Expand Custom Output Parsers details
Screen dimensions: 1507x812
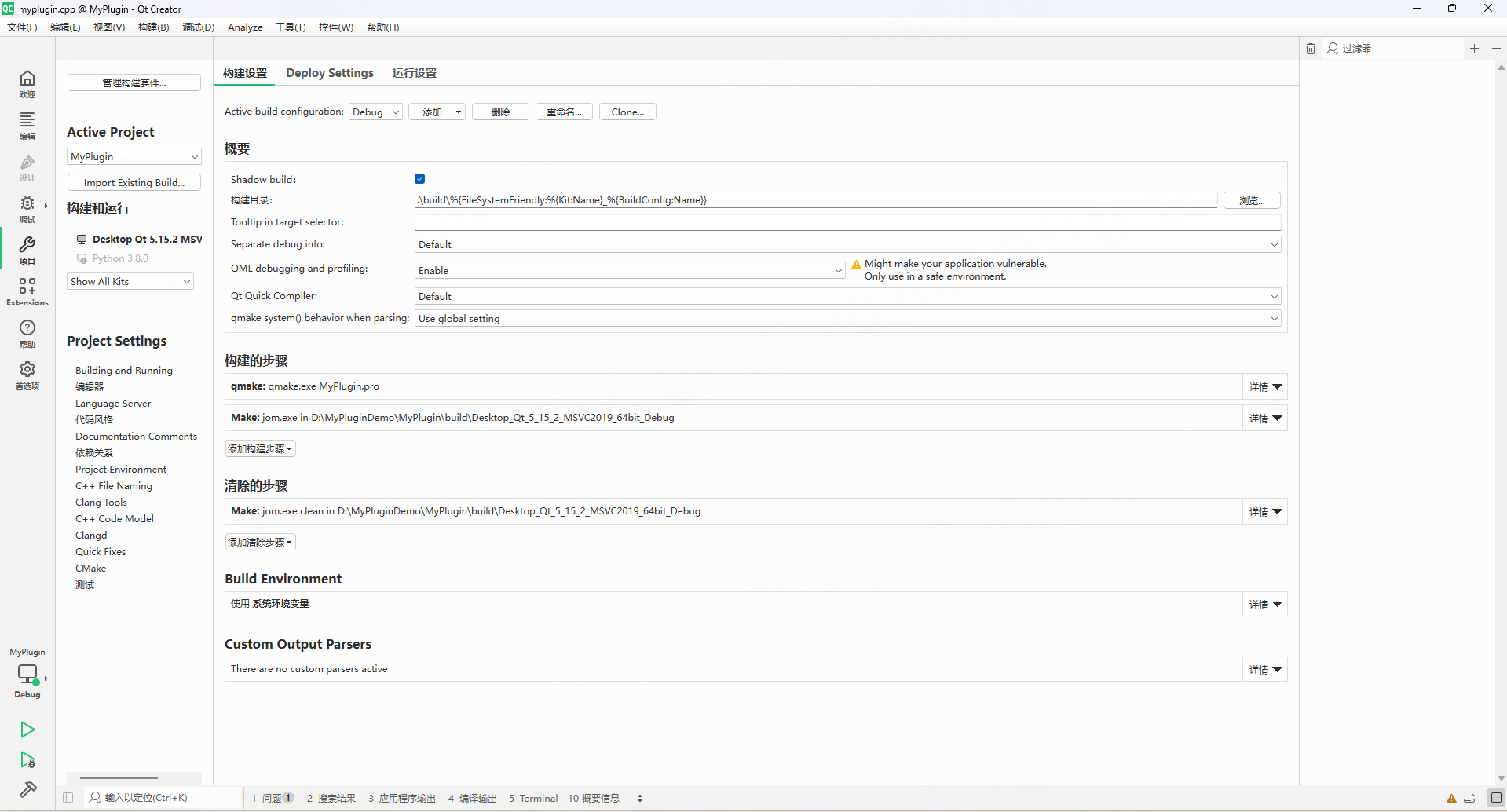(x=1265, y=669)
